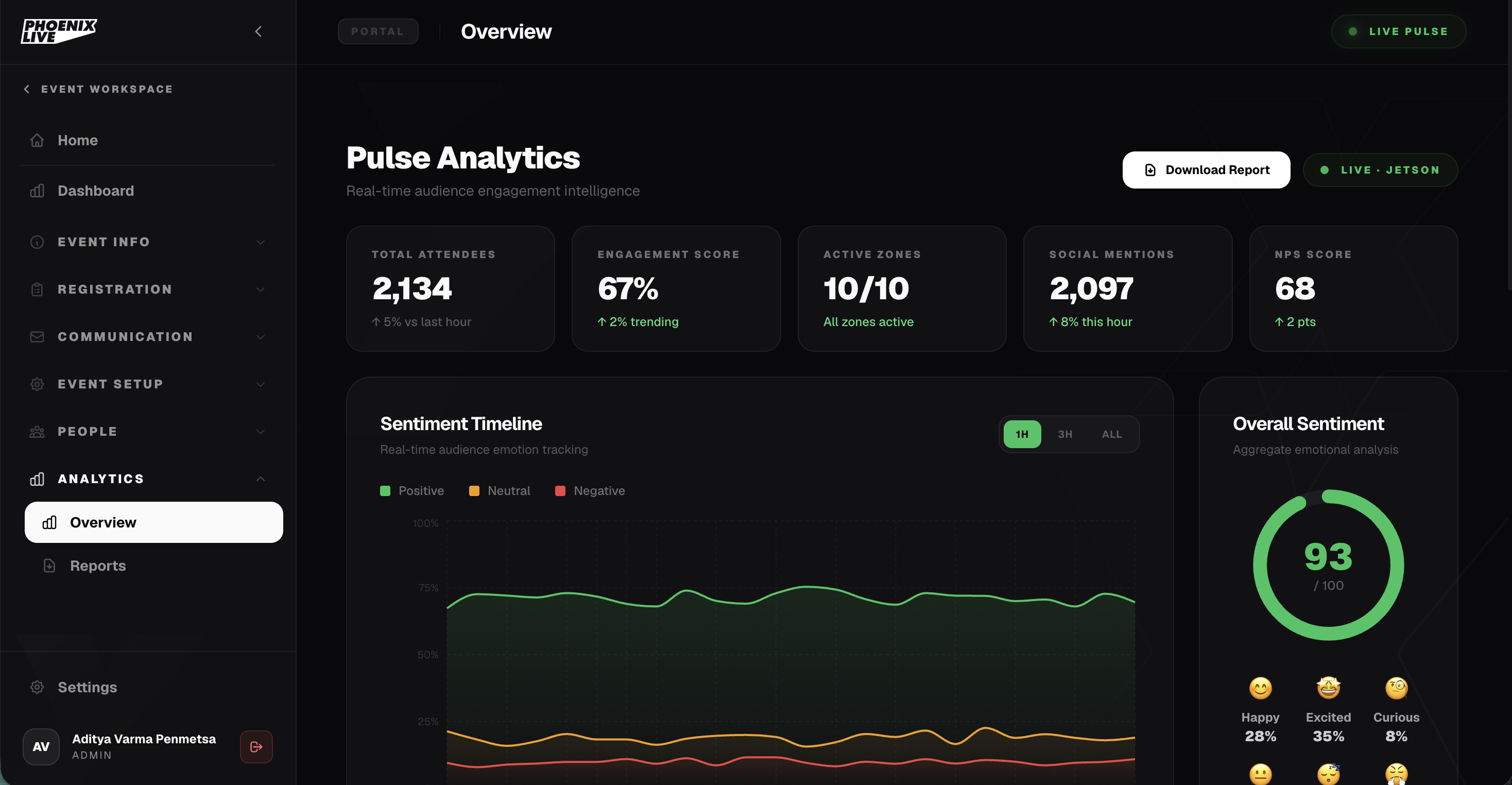Screen dimensions: 1512x785
Task: Click the Live · Jetson status badge
Action: click(1380, 170)
